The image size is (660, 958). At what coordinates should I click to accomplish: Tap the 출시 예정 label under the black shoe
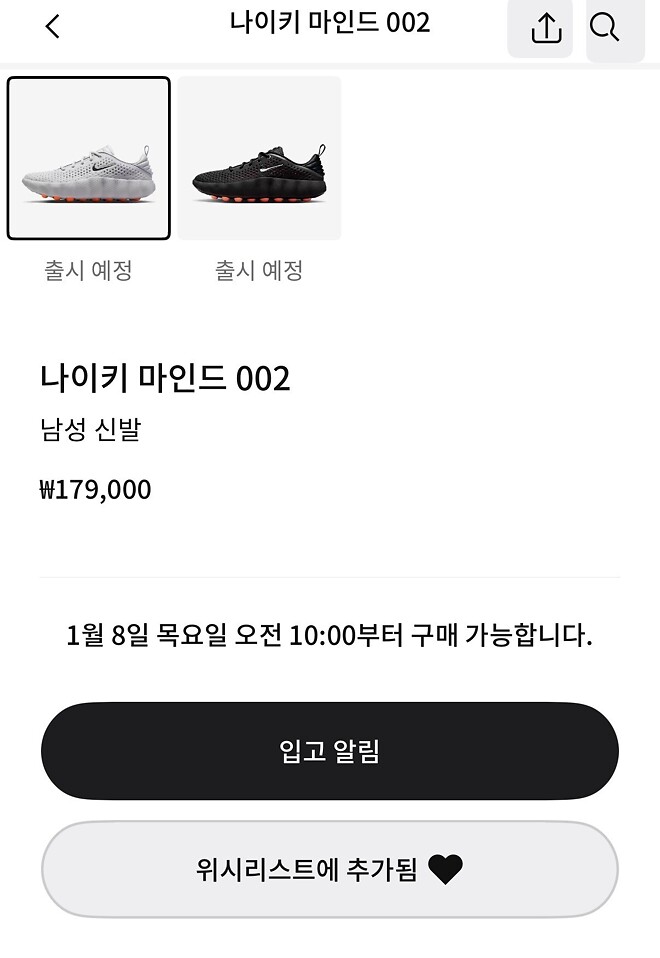[x=260, y=270]
